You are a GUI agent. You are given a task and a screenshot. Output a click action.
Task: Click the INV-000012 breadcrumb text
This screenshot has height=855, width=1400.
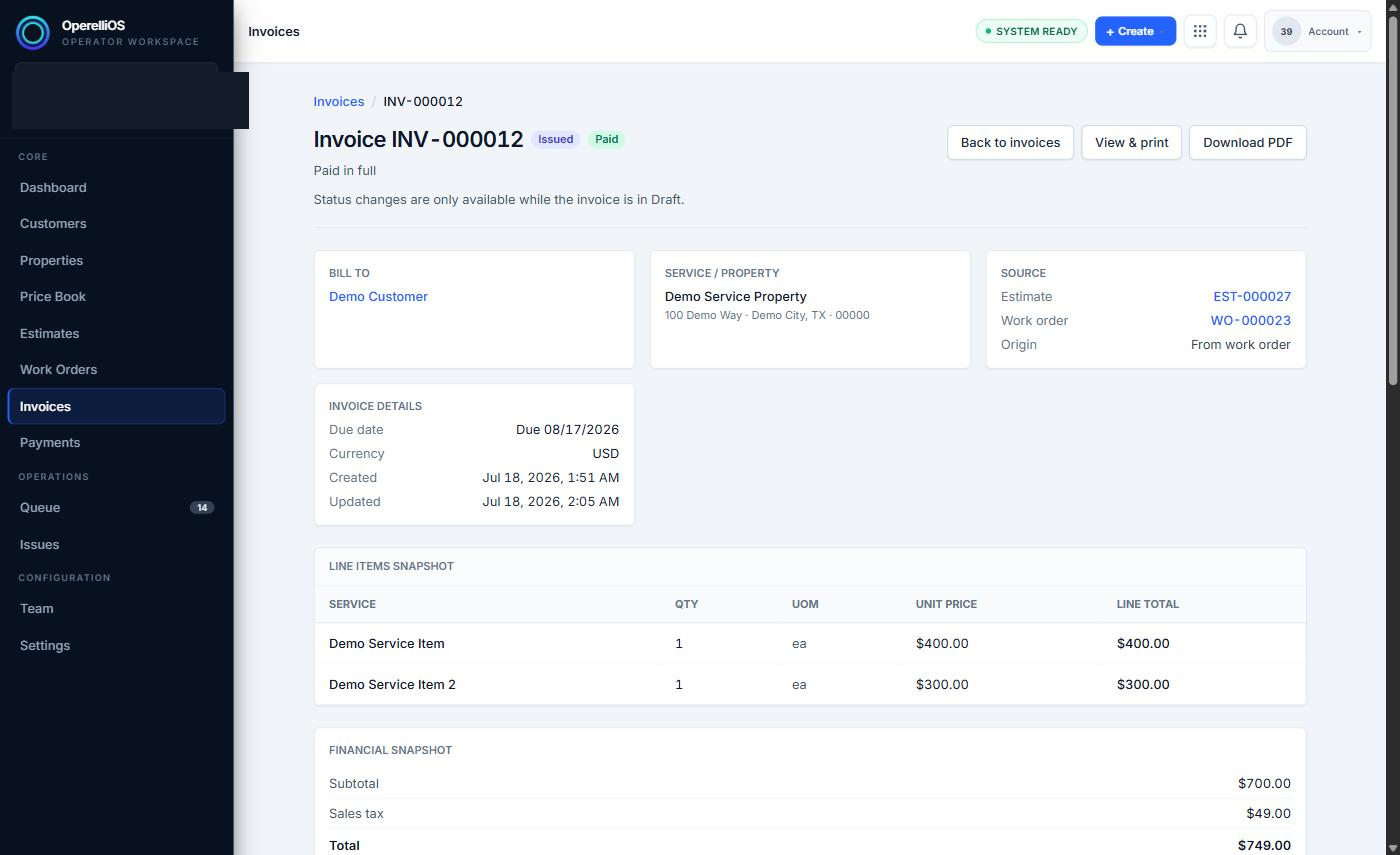tap(423, 101)
